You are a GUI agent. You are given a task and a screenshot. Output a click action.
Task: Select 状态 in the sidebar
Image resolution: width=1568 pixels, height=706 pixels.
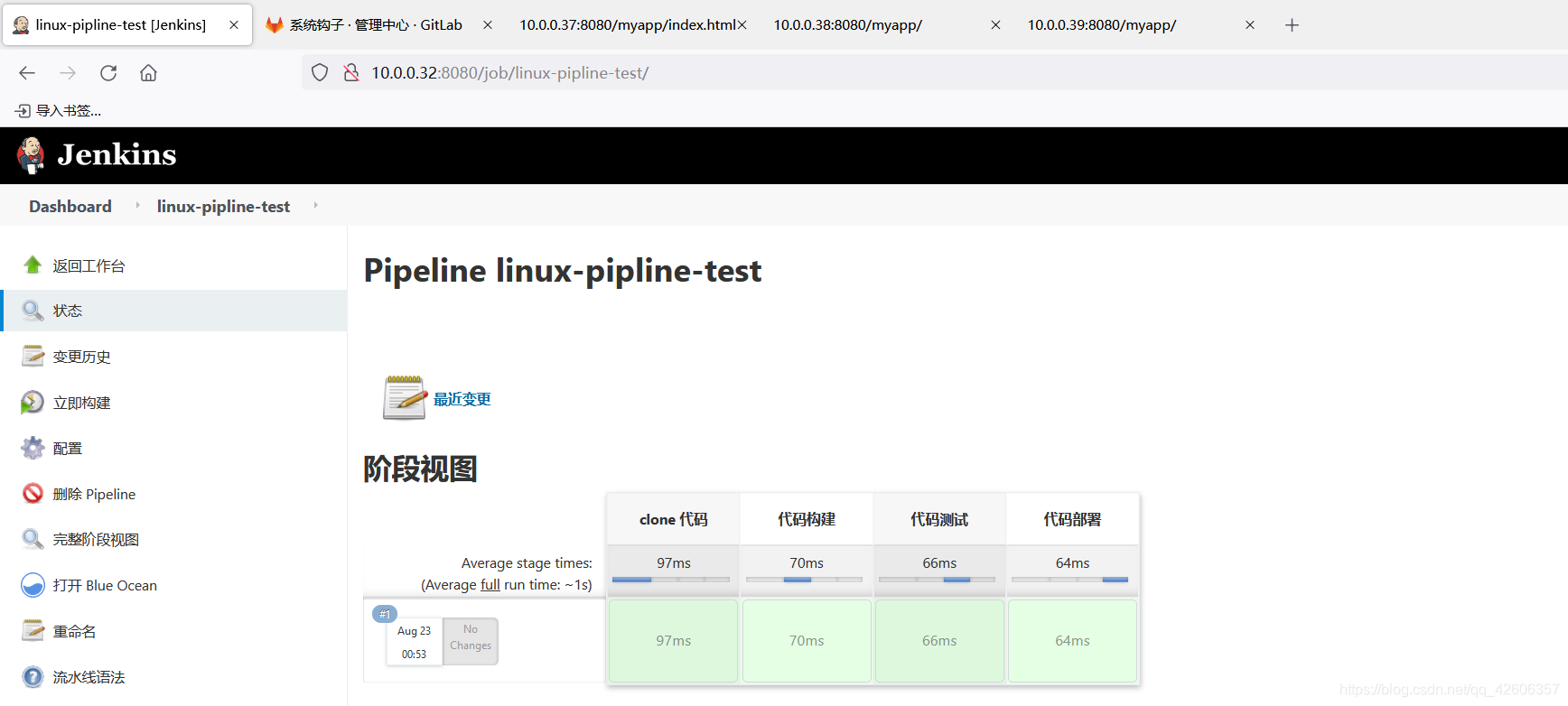(68, 311)
